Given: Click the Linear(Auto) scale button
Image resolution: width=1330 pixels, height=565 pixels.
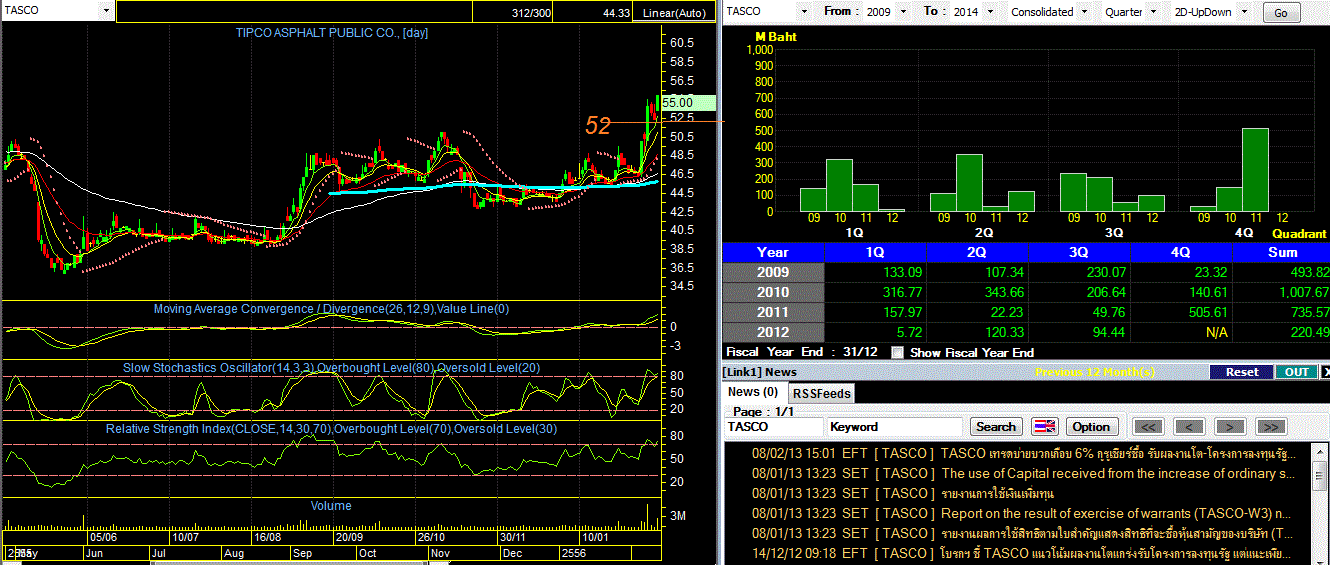Looking at the screenshot, I should click(x=674, y=13).
